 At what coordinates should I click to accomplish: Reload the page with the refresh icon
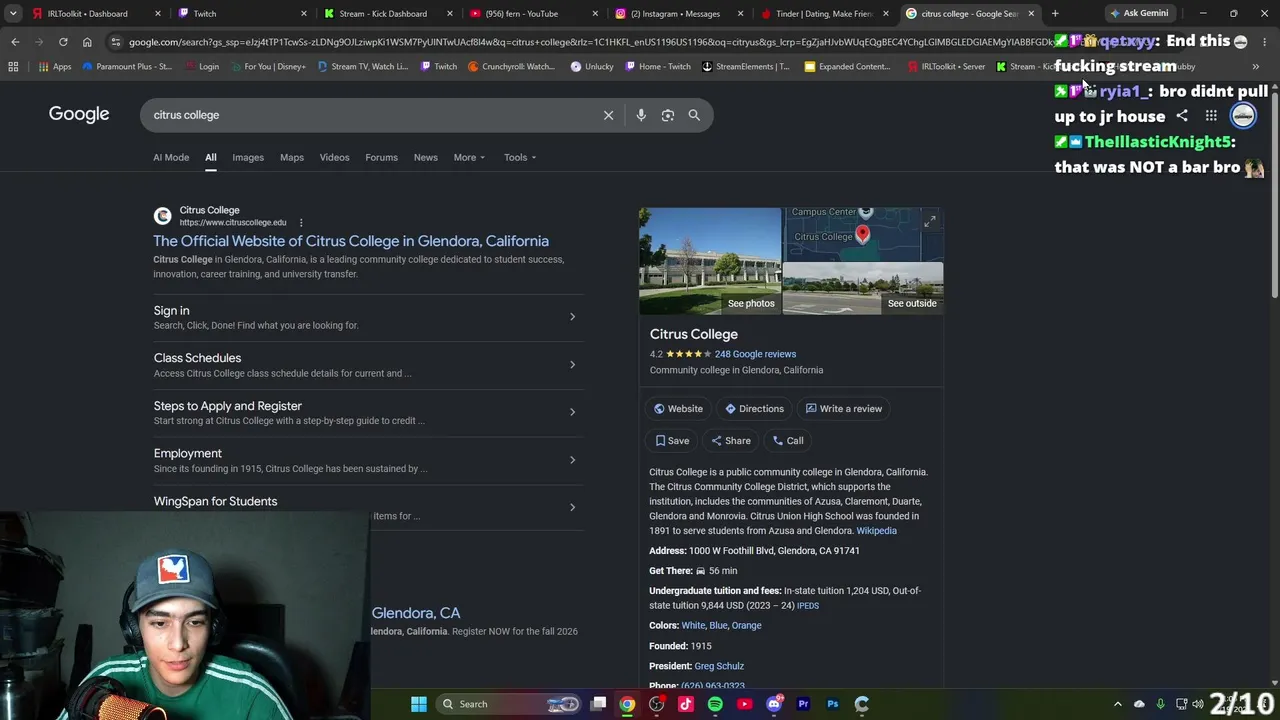coord(63,42)
